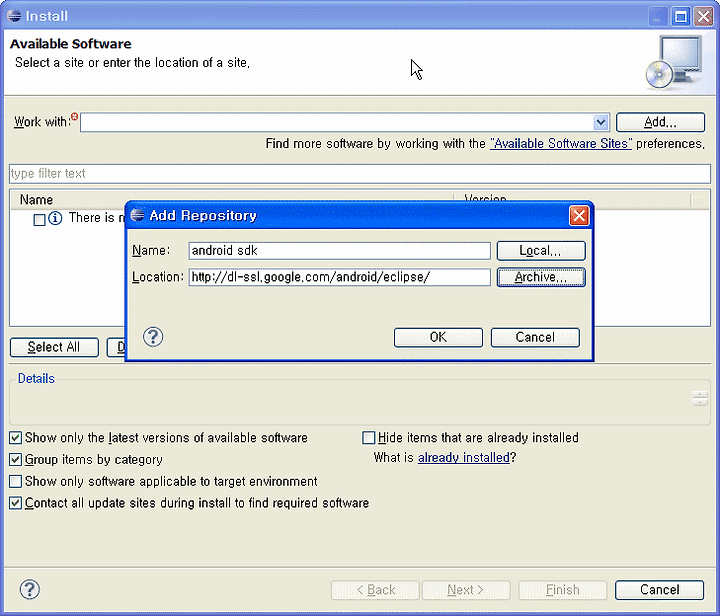Click the info icon in the list row
The height and width of the screenshot is (616, 720).
coord(55,218)
